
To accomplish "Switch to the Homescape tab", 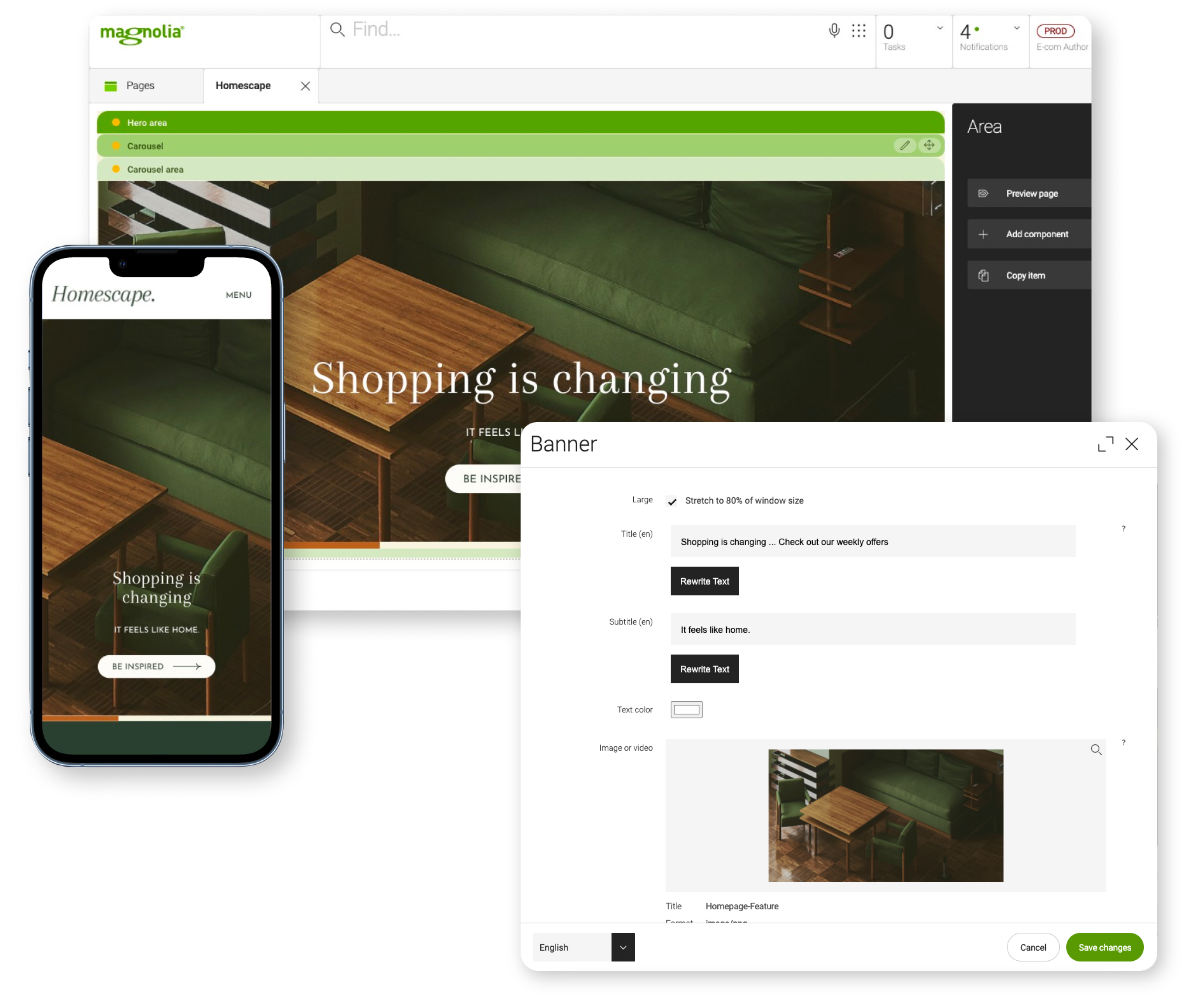I will (x=243, y=86).
